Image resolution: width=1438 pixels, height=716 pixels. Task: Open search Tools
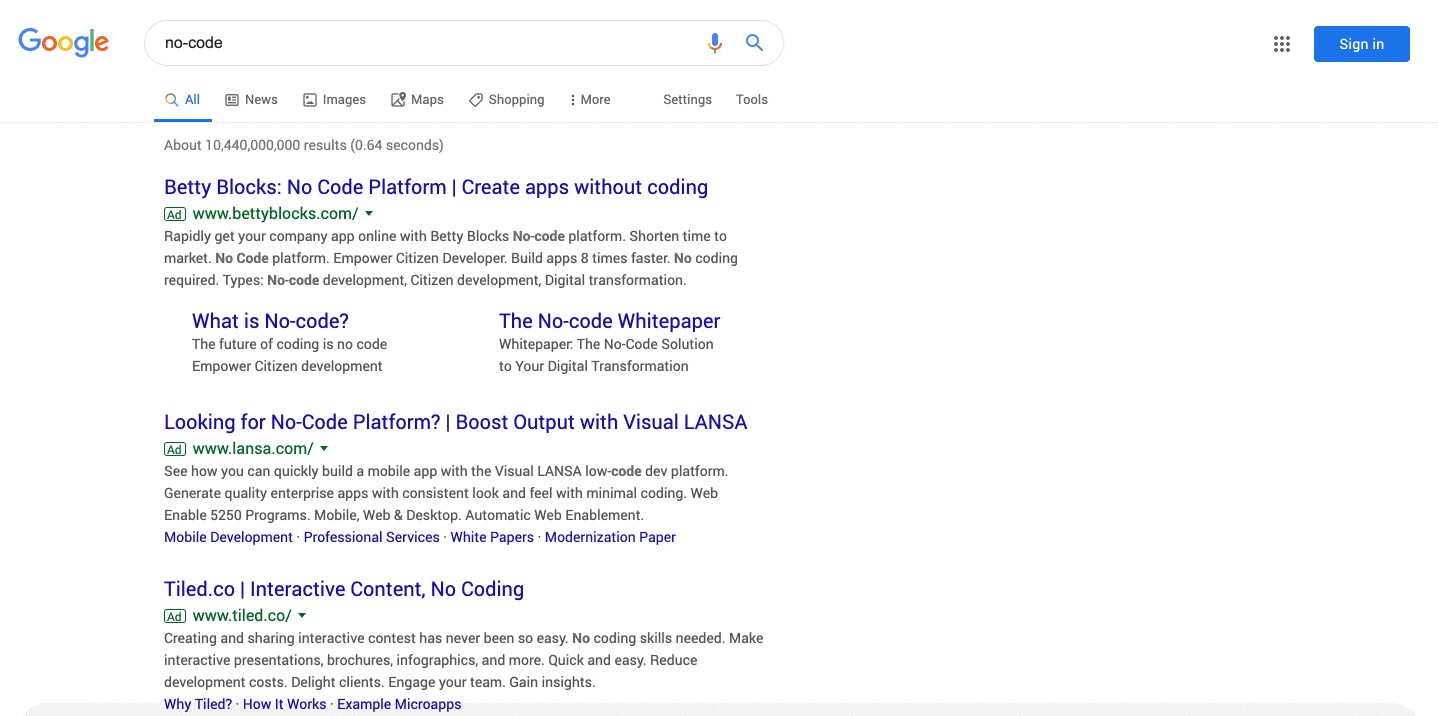(752, 100)
